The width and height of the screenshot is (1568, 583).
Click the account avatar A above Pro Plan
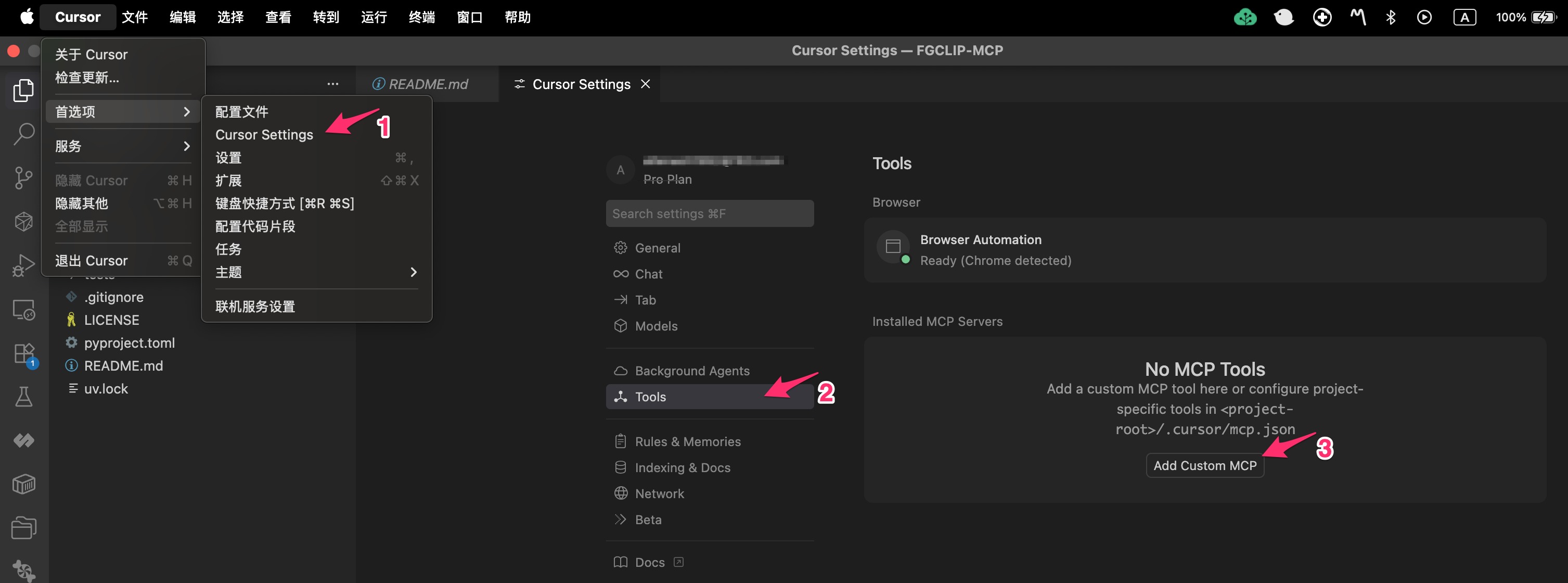point(620,170)
